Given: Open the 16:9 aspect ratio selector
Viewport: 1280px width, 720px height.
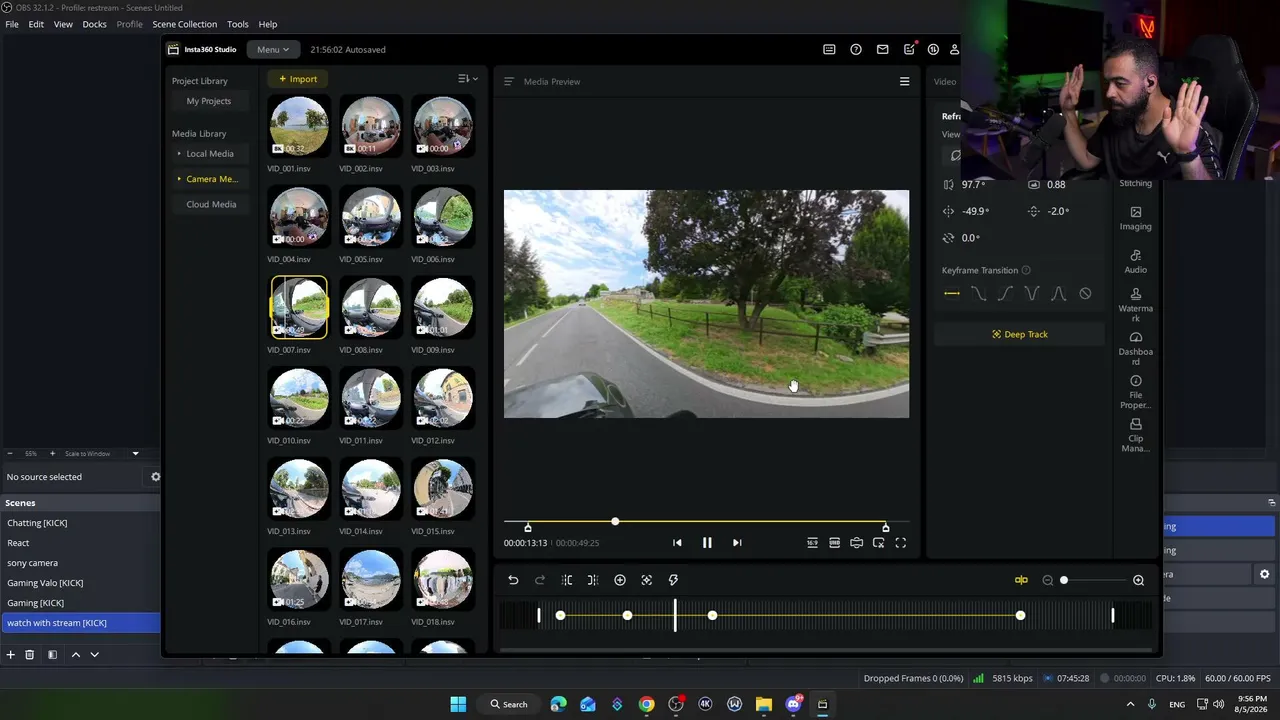Looking at the screenshot, I should (812, 543).
